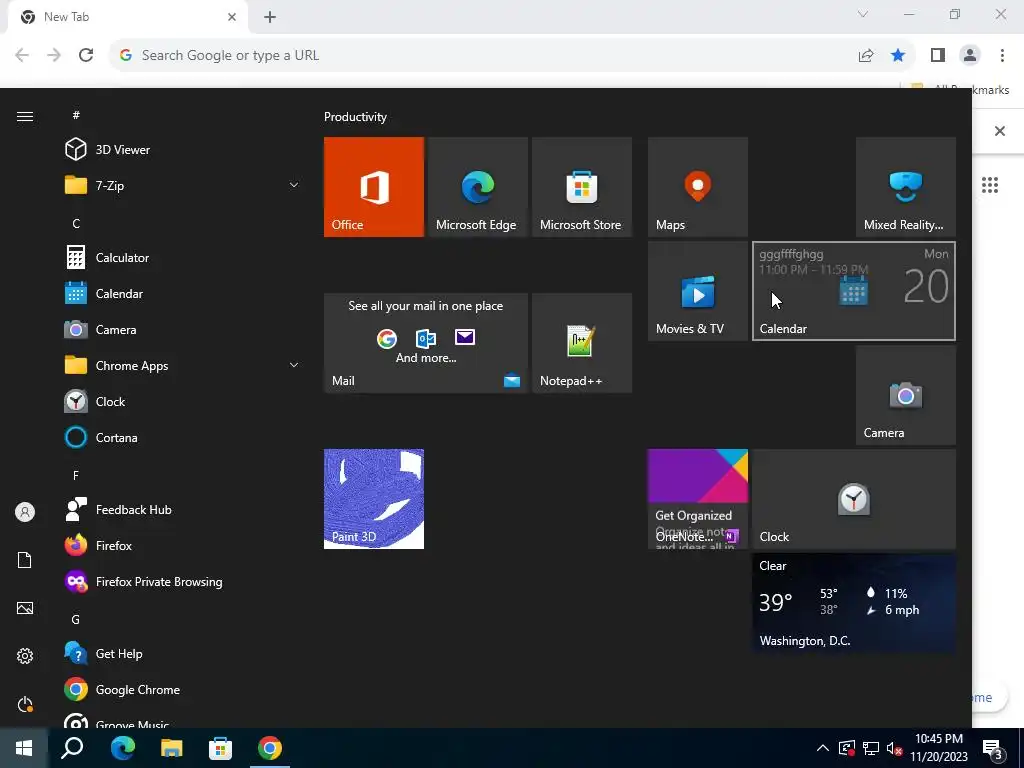This screenshot has height=768, width=1024.
Task: Open user account options in Start
Action: pyautogui.click(x=25, y=512)
